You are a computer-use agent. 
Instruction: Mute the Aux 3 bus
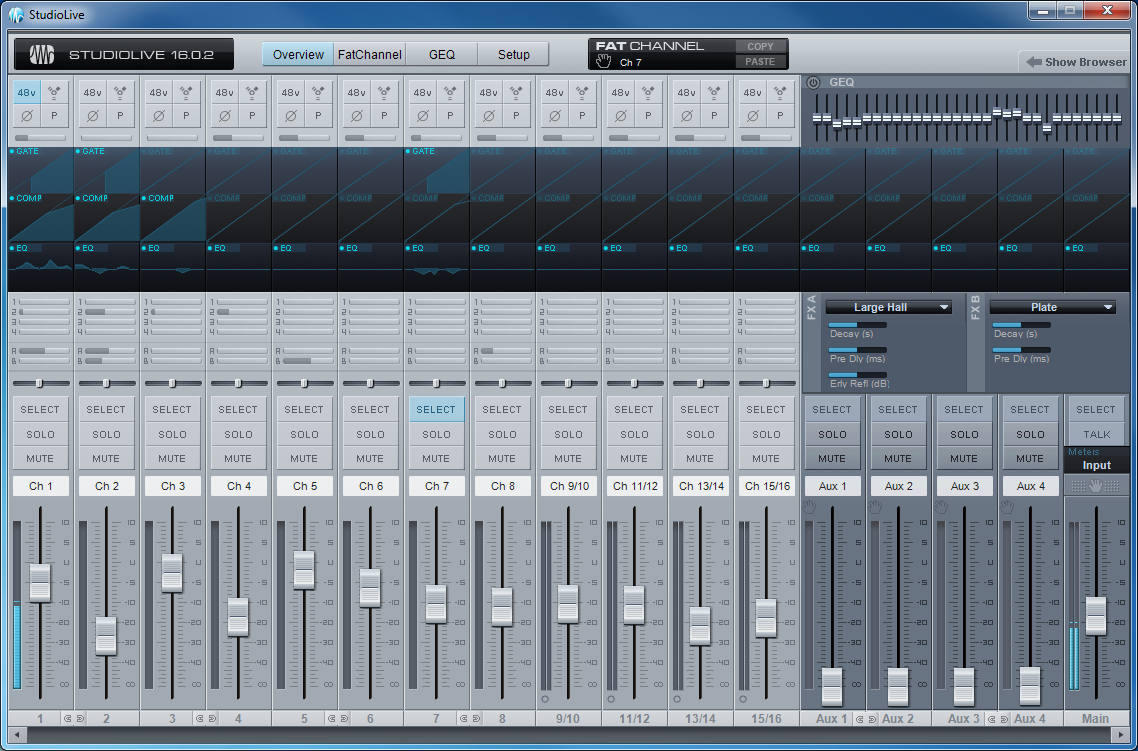pyautogui.click(x=964, y=459)
